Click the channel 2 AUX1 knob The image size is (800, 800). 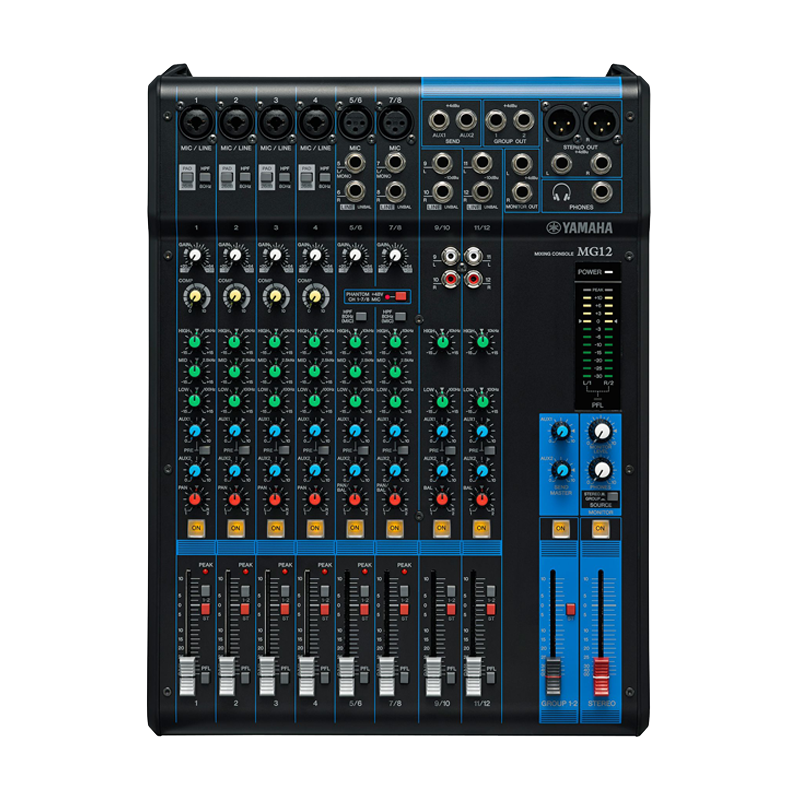[x=235, y=431]
